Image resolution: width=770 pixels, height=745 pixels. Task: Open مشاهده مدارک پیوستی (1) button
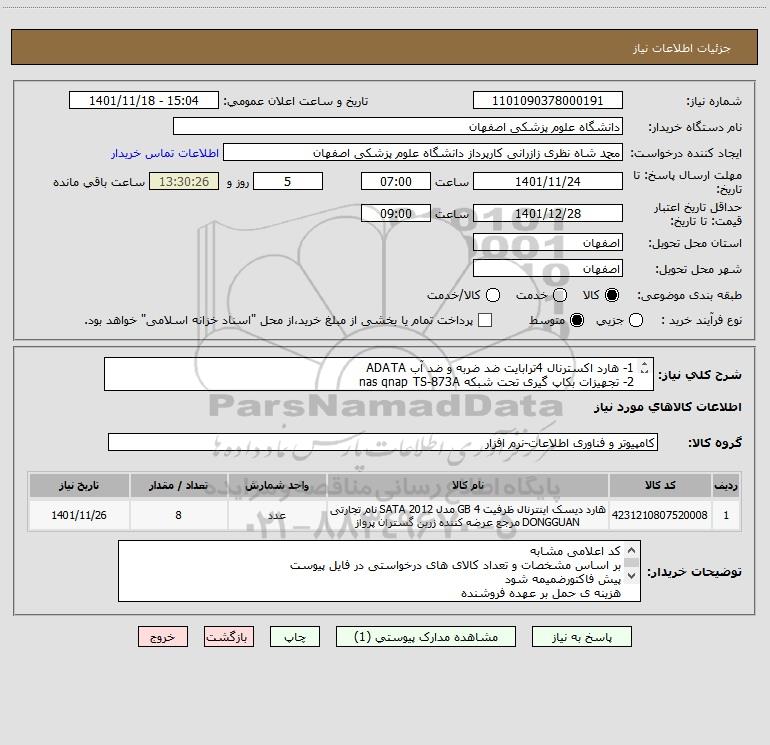[x=426, y=637]
